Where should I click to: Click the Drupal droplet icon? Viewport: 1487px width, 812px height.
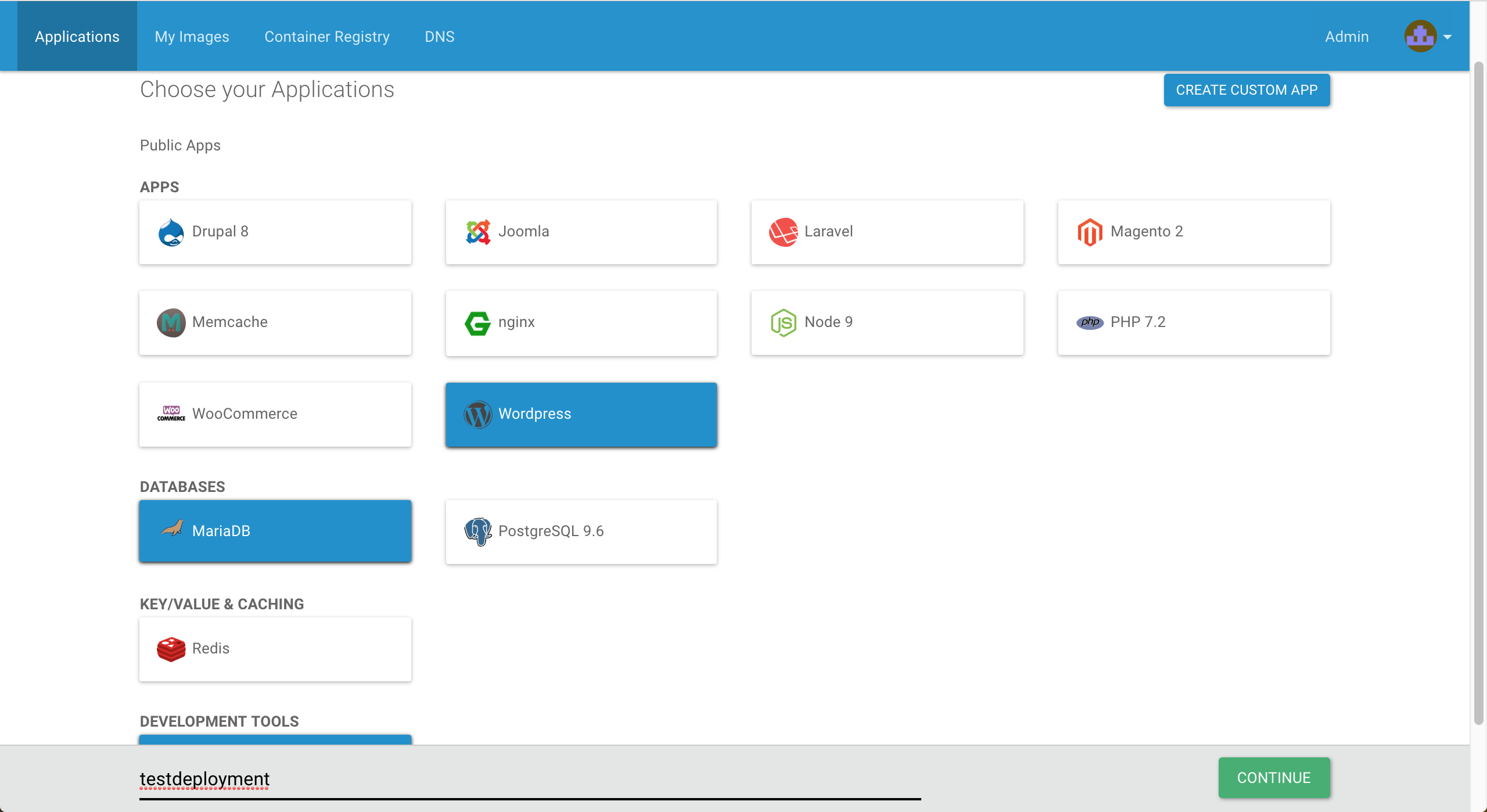171,232
